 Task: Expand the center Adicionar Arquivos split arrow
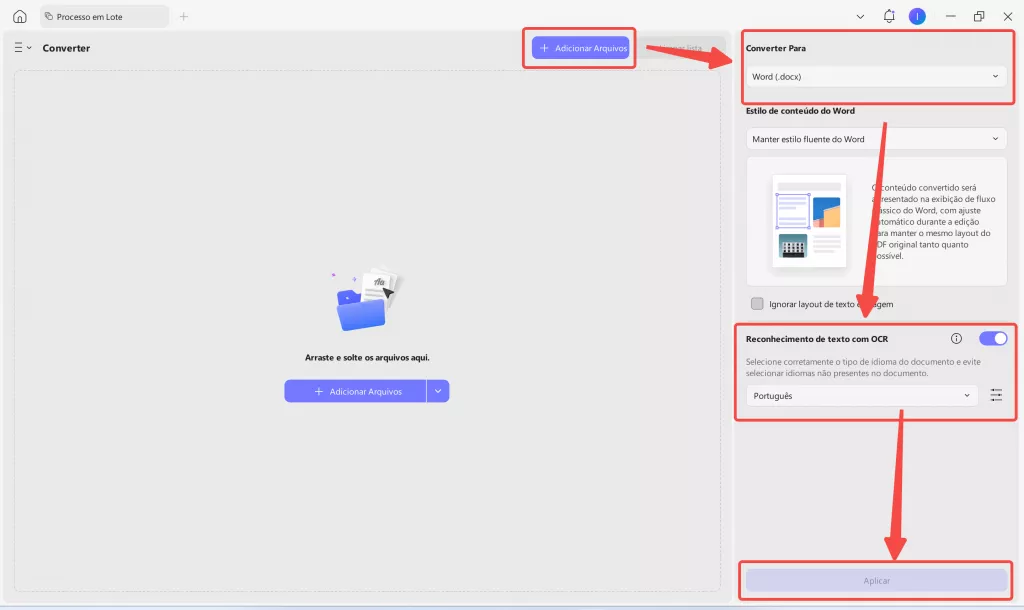pos(438,391)
